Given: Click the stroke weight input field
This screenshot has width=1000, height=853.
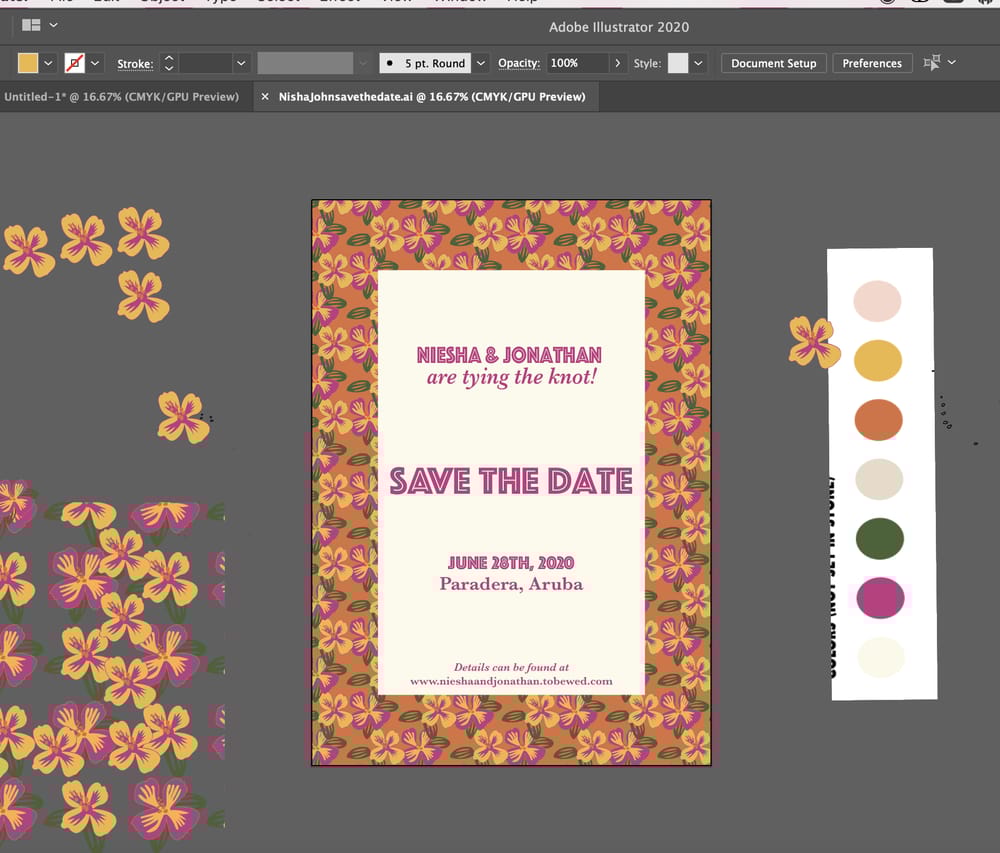Looking at the screenshot, I should click(205, 63).
